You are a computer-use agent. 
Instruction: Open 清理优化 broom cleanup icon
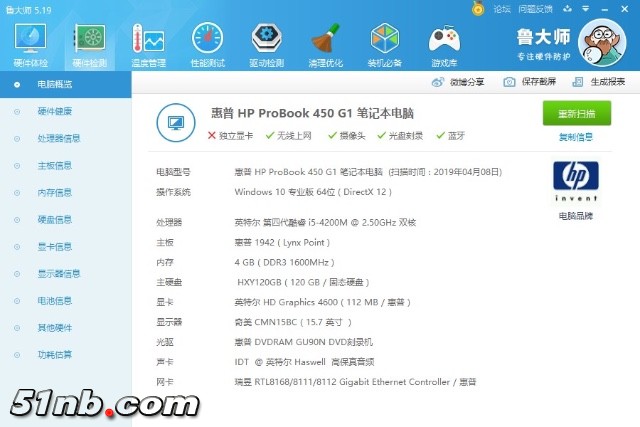click(324, 42)
